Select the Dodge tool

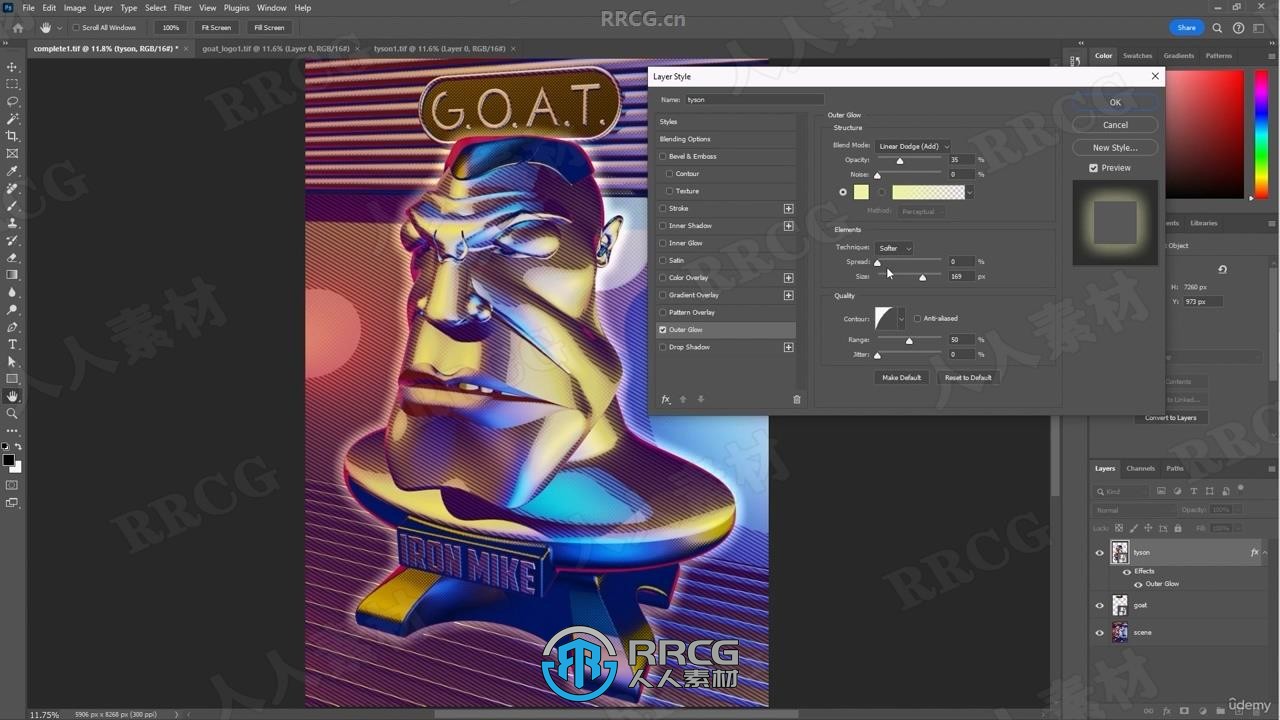[x=12, y=309]
